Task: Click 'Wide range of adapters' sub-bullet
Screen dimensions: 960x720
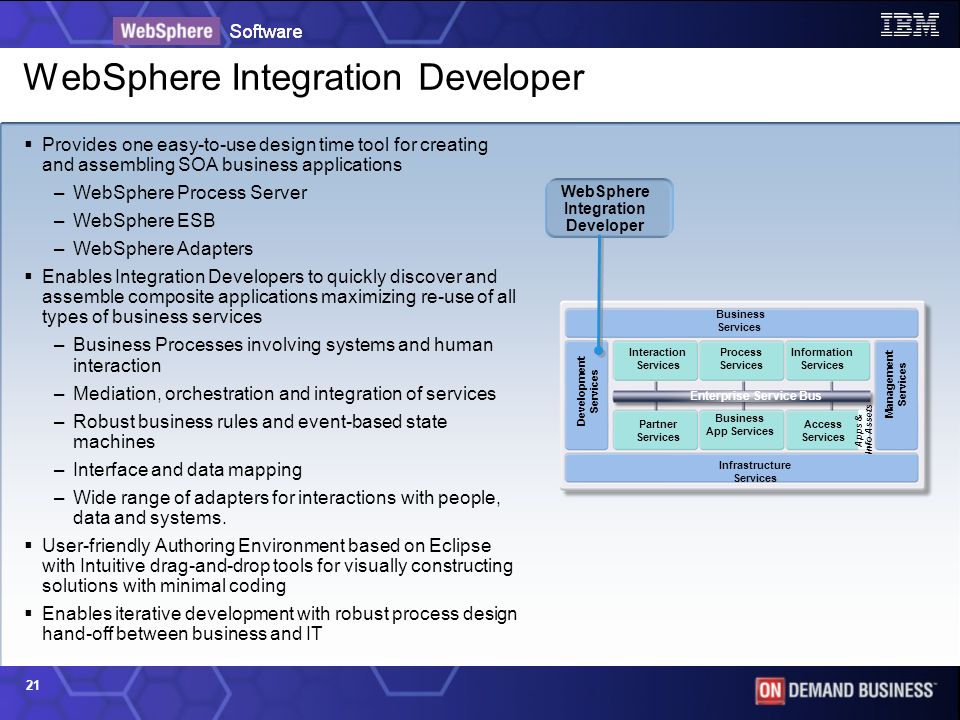Action: 287,507
